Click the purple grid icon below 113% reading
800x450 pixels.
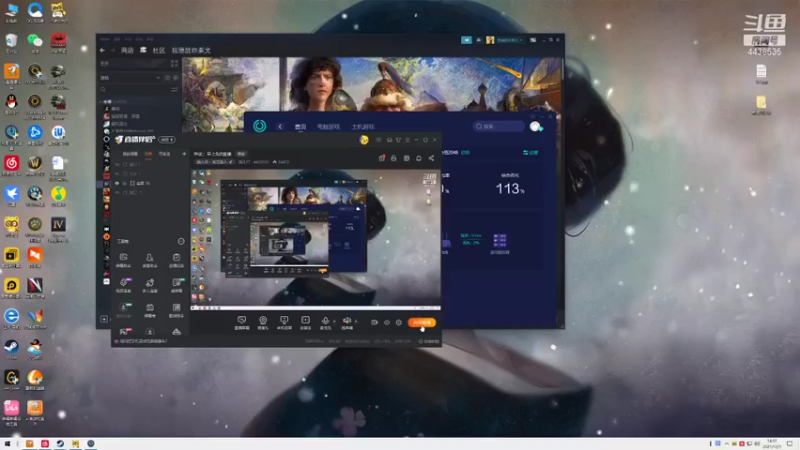pos(499,240)
